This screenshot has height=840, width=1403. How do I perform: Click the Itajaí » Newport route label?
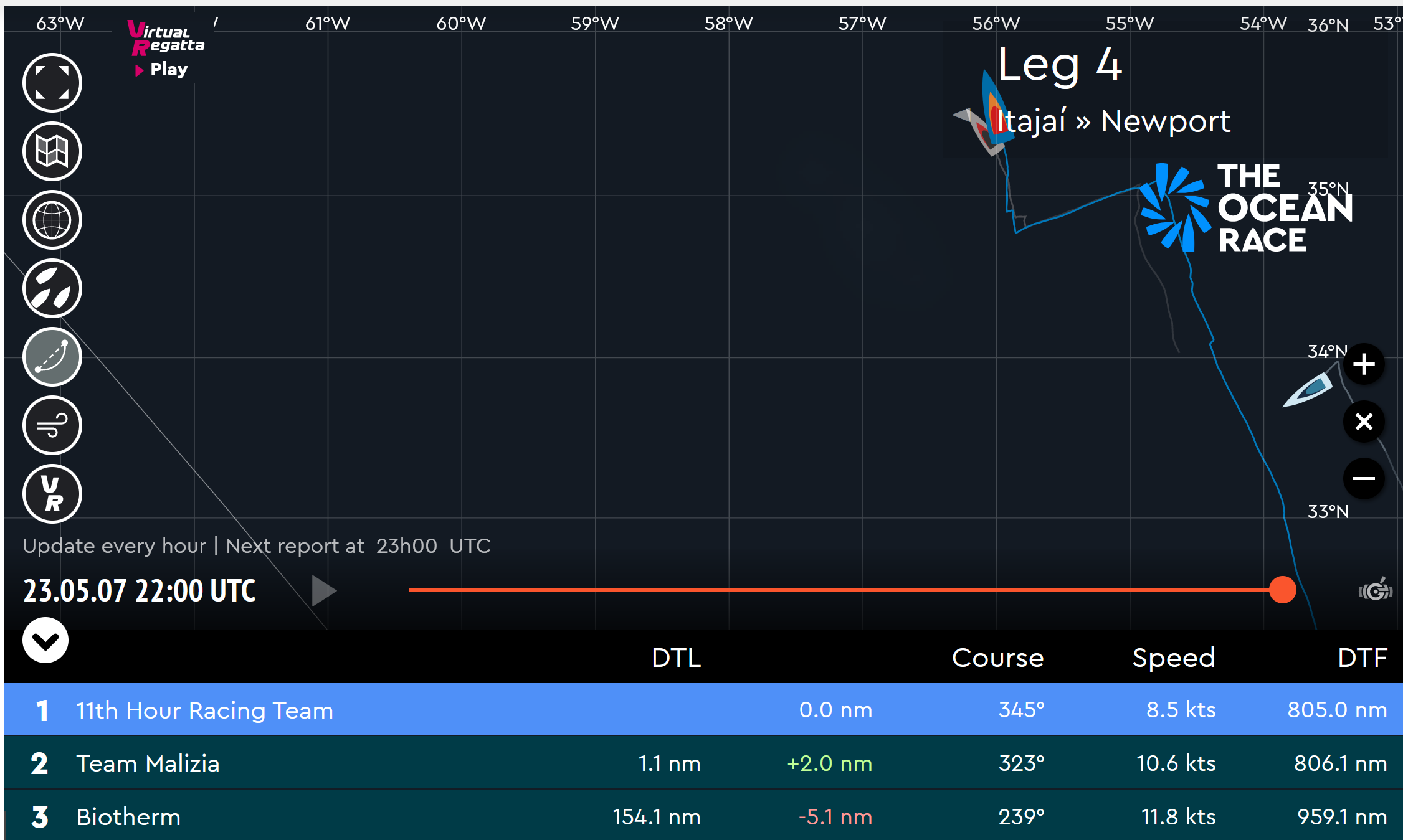point(1113,121)
